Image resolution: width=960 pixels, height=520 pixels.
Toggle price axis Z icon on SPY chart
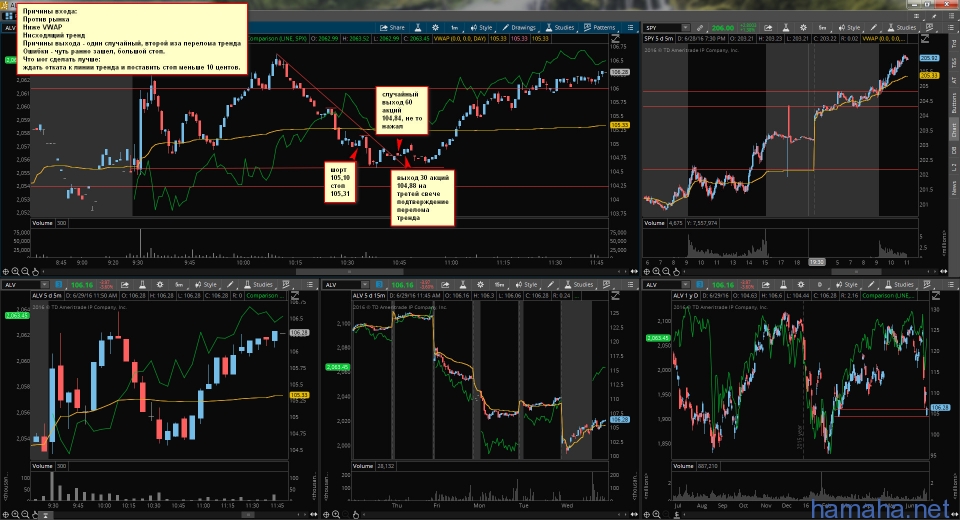point(924,39)
